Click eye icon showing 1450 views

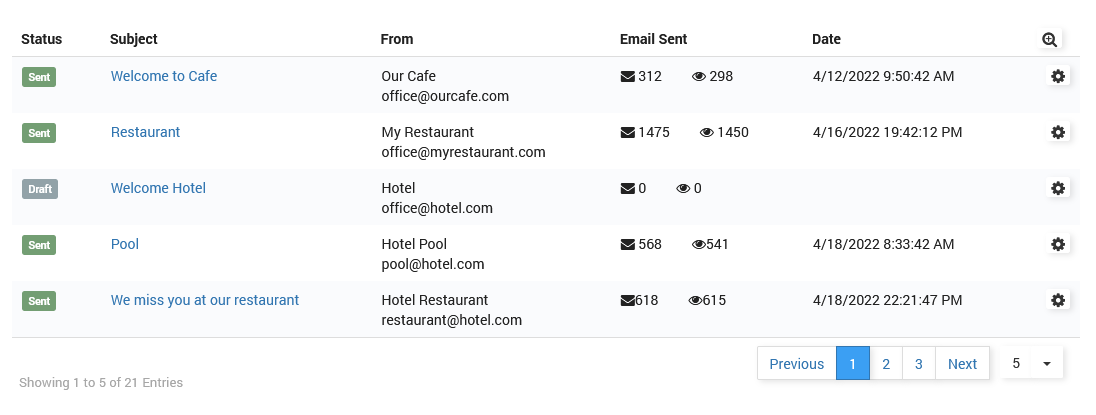point(707,132)
